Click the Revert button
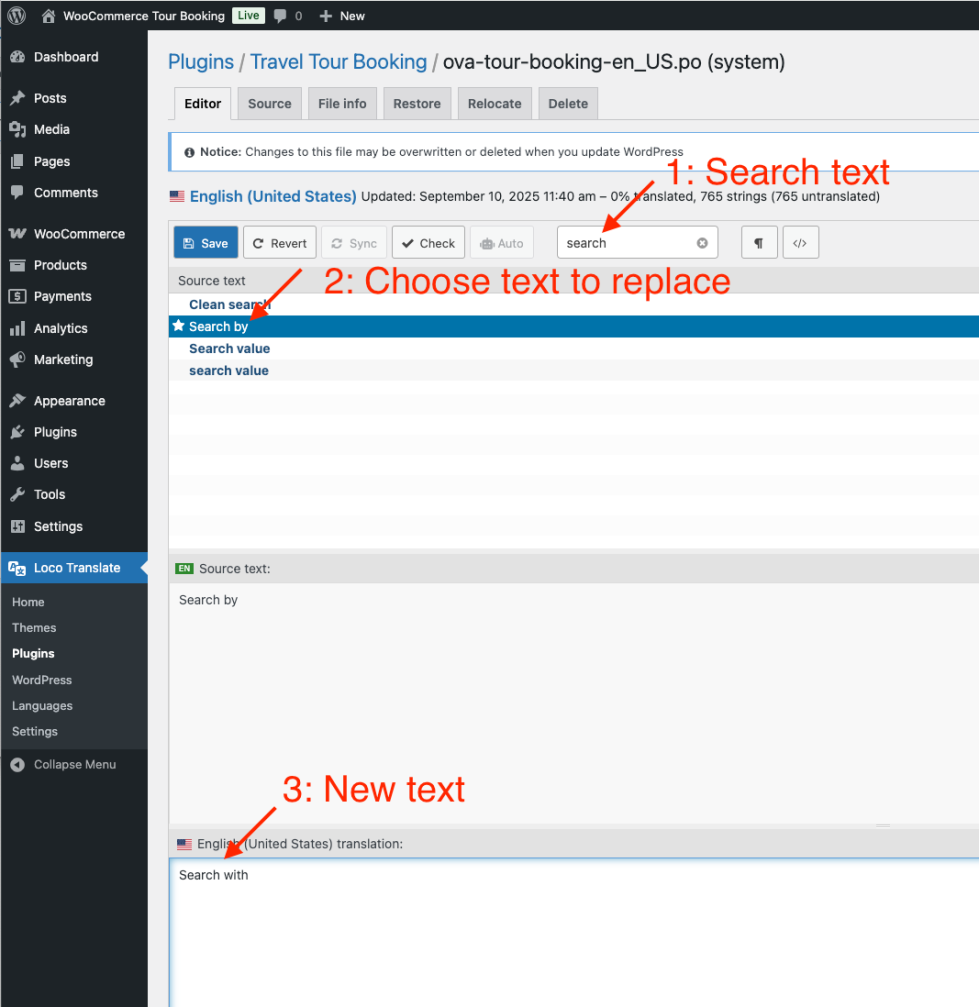The height and width of the screenshot is (1007, 979). point(279,243)
